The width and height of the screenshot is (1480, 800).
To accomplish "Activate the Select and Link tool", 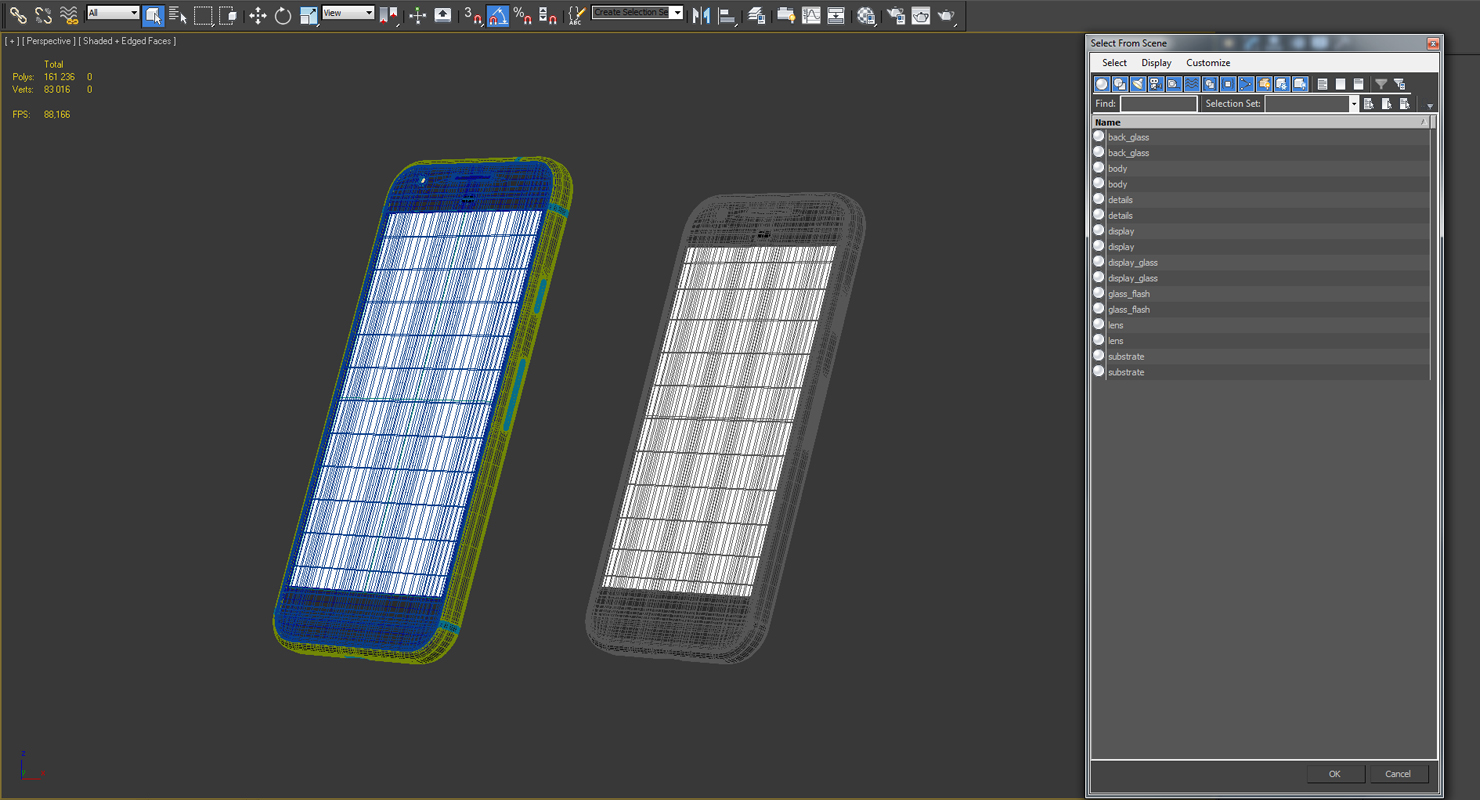I will tap(18, 15).
